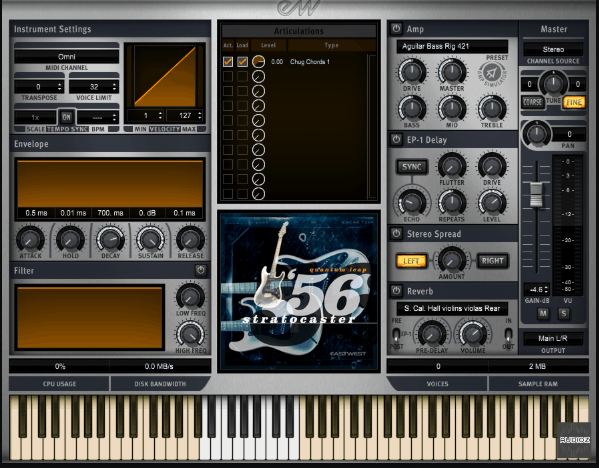Toggle the Reverb power button
Image resolution: width=599 pixels, height=468 pixels.
(x=396, y=291)
